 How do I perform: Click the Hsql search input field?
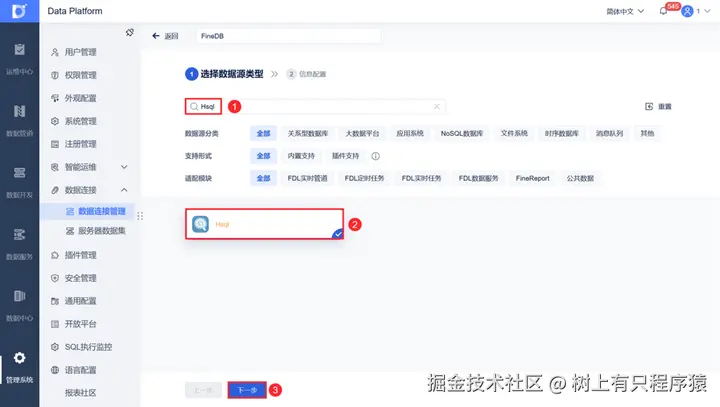315,107
